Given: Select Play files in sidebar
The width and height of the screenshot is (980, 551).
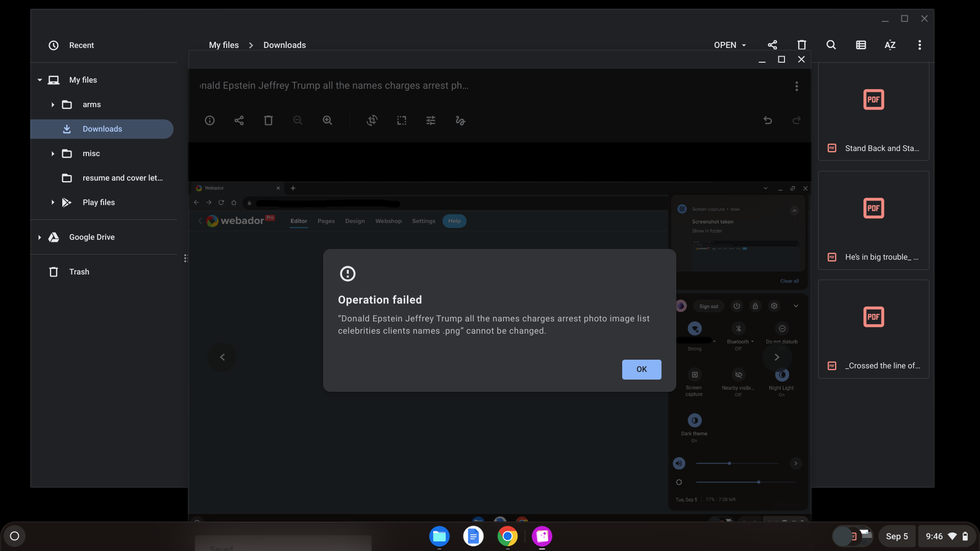Looking at the screenshot, I should click(99, 202).
